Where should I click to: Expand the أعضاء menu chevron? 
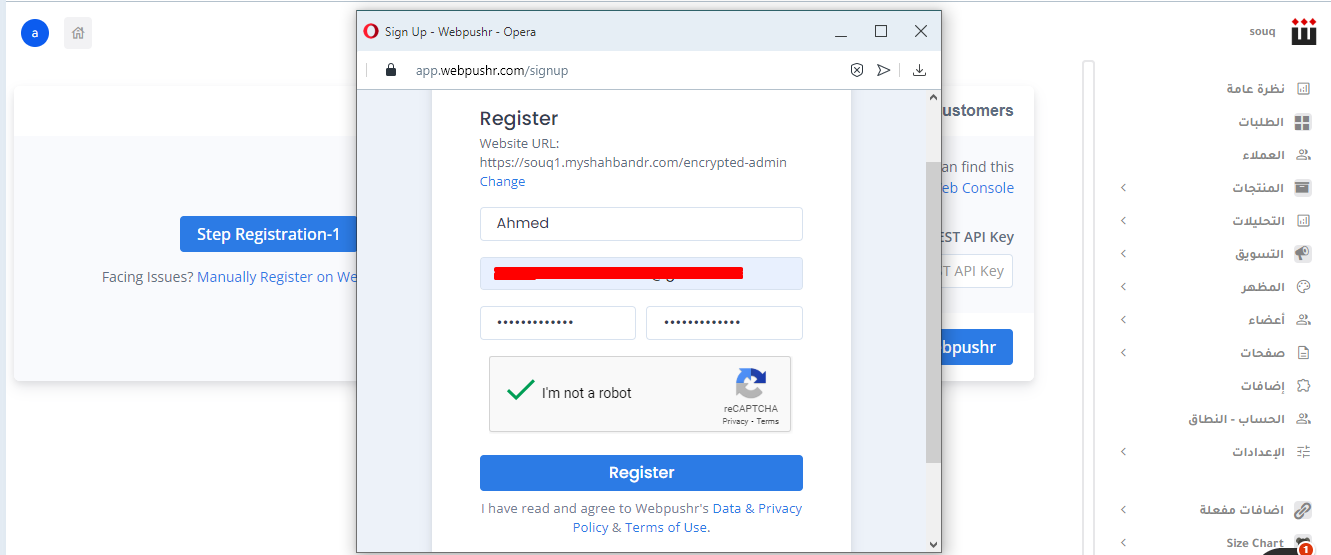[1123, 320]
